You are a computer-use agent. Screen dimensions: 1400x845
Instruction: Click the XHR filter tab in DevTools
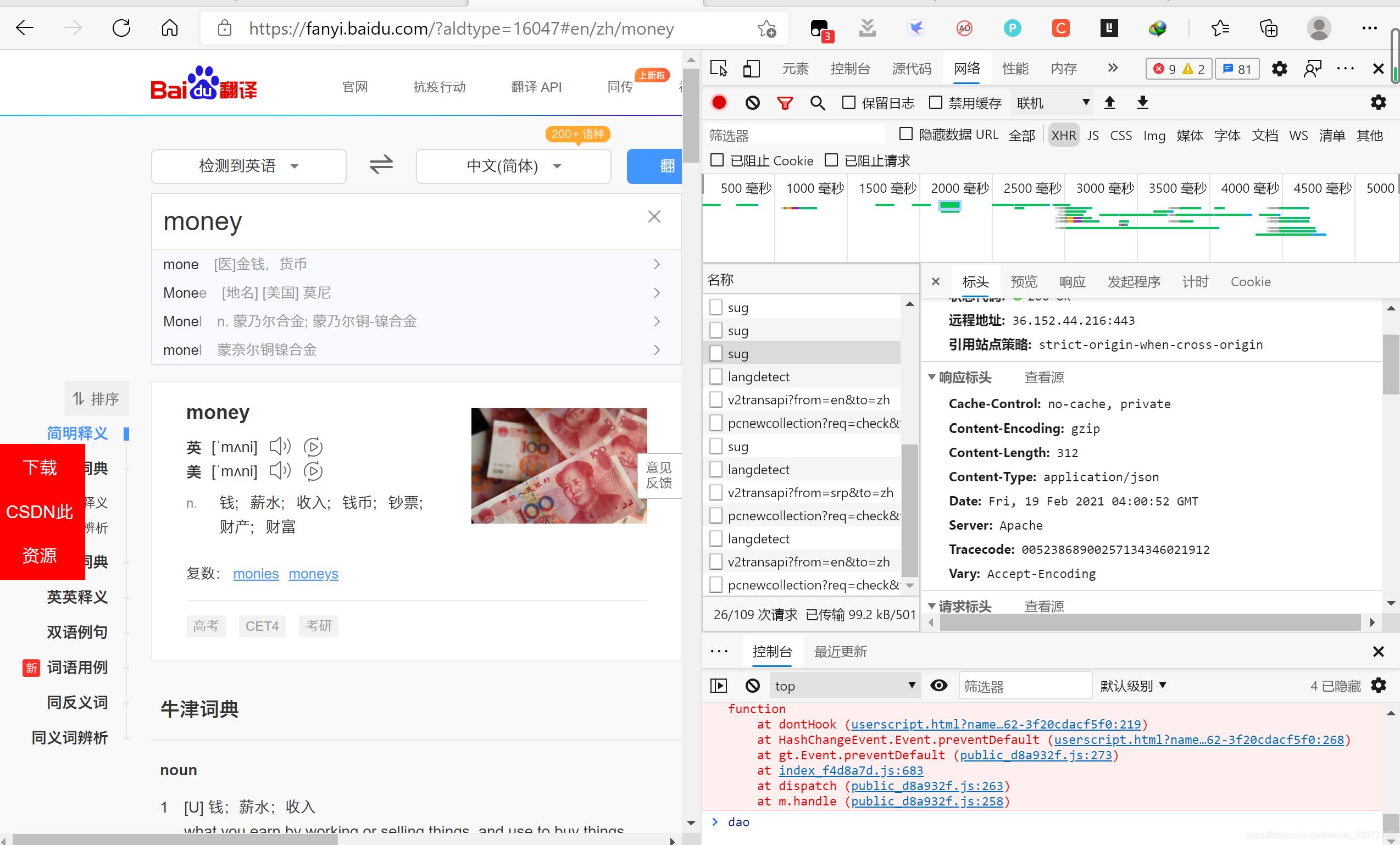1063,134
